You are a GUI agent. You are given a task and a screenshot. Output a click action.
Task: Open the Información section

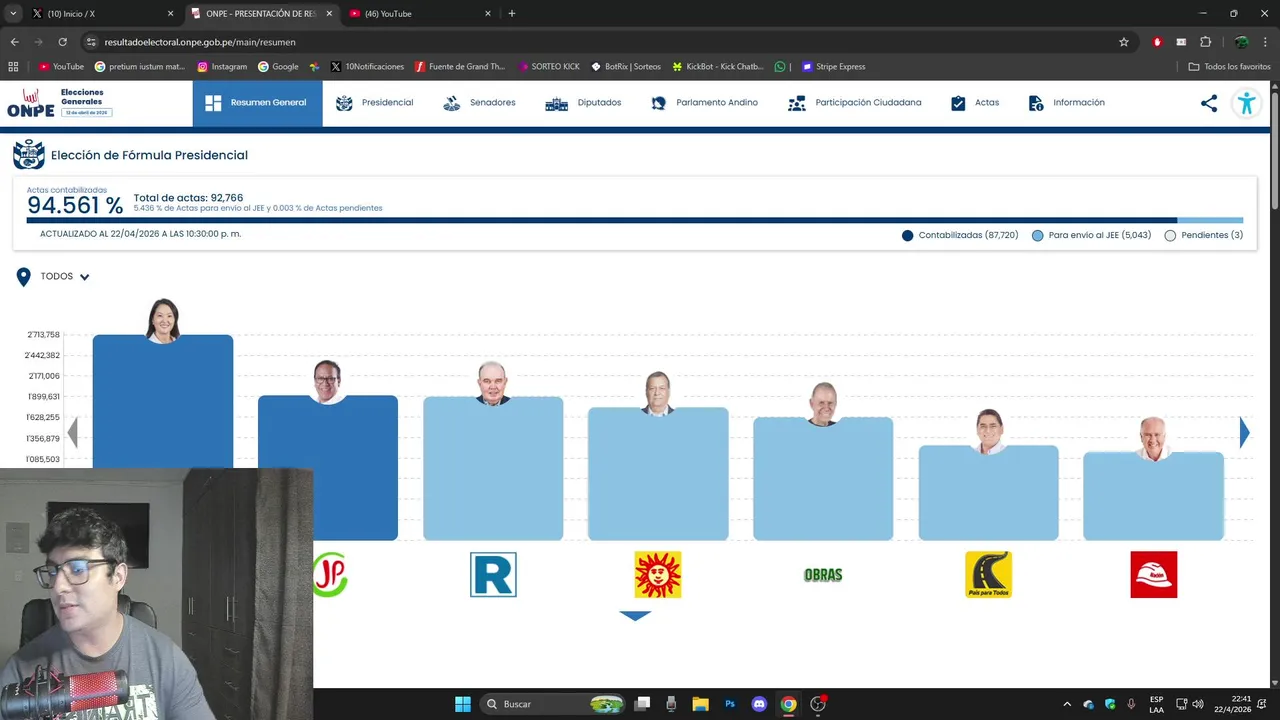pos(1066,103)
